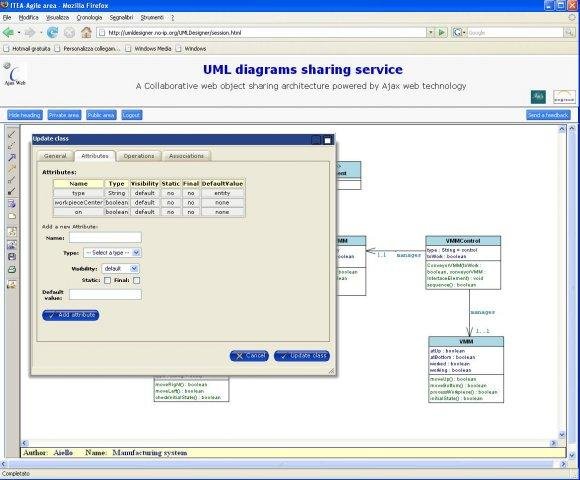Screen dimensions: 580x480
Task: Open the Strumenti menu
Action: click(x=152, y=17)
